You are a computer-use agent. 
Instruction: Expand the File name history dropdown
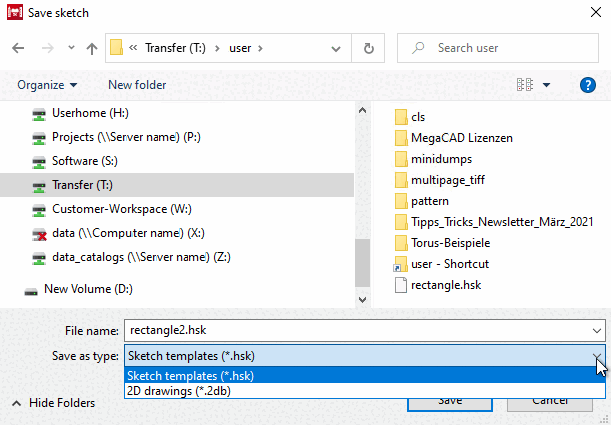(597, 331)
